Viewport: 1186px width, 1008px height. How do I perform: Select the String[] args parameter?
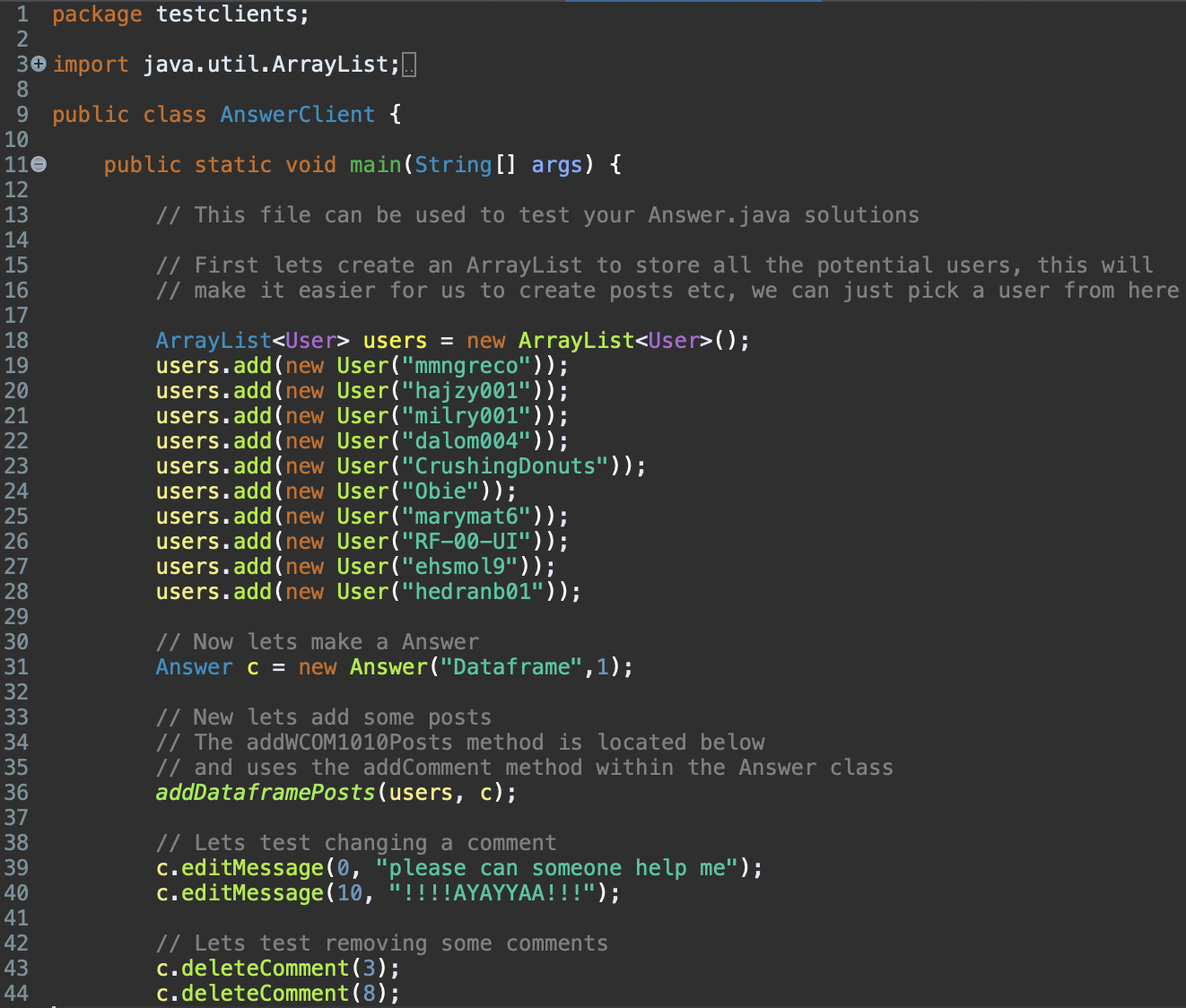click(498, 164)
